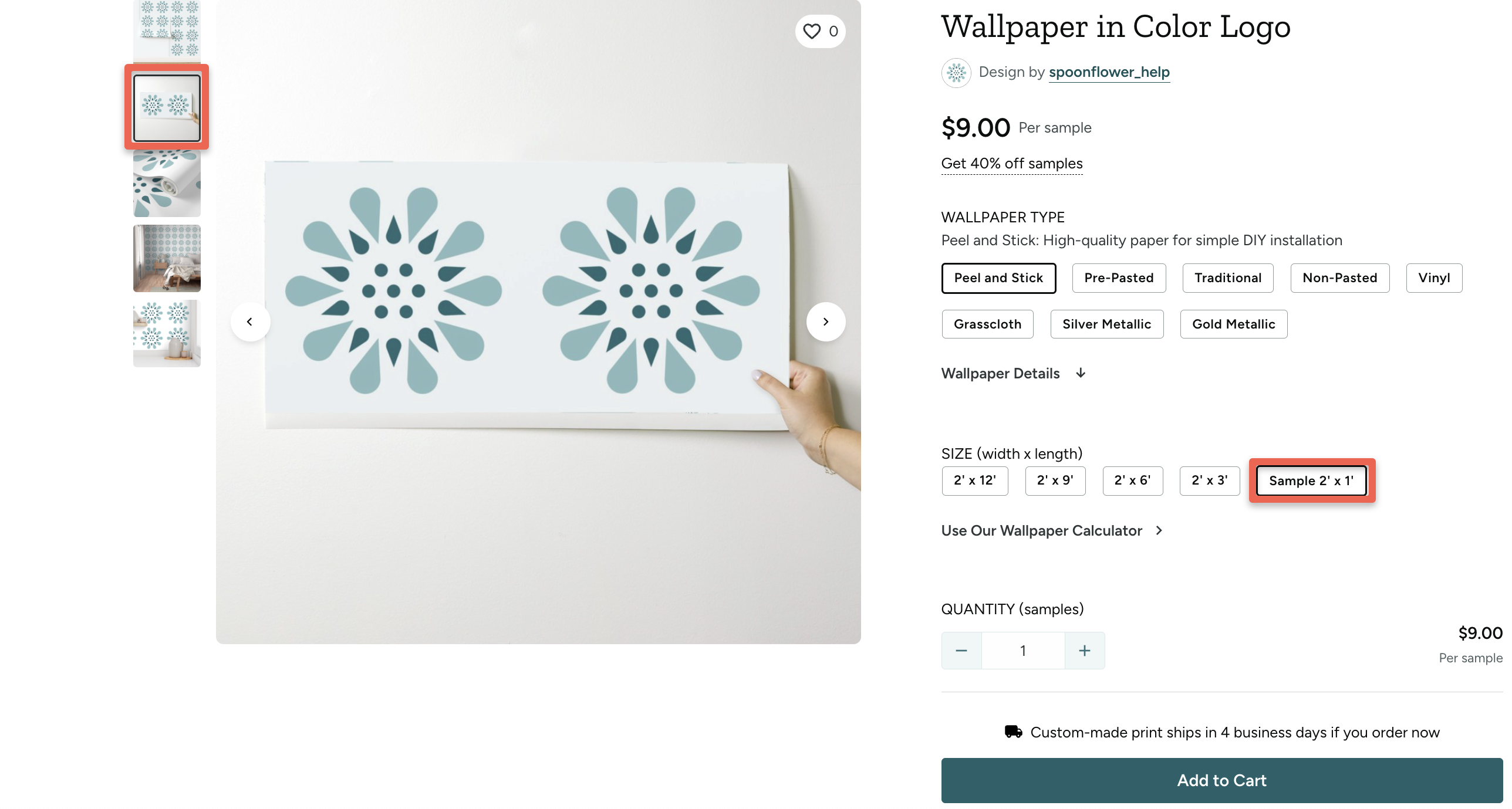Switch size to Sample 2' x 1'
Viewport: 1512px width, 809px height.
1312,480
